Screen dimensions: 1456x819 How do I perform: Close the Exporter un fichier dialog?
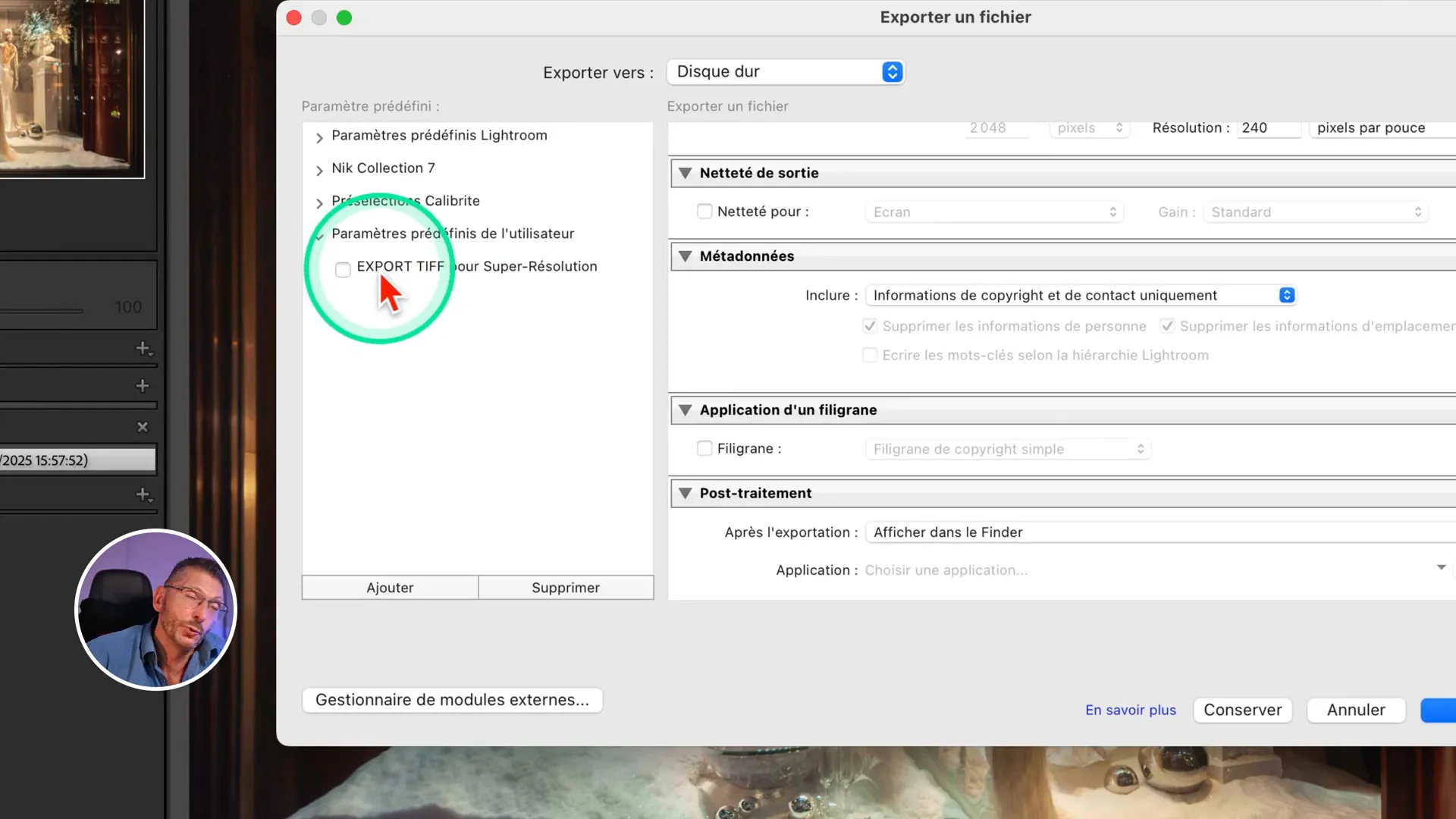[x=294, y=17]
